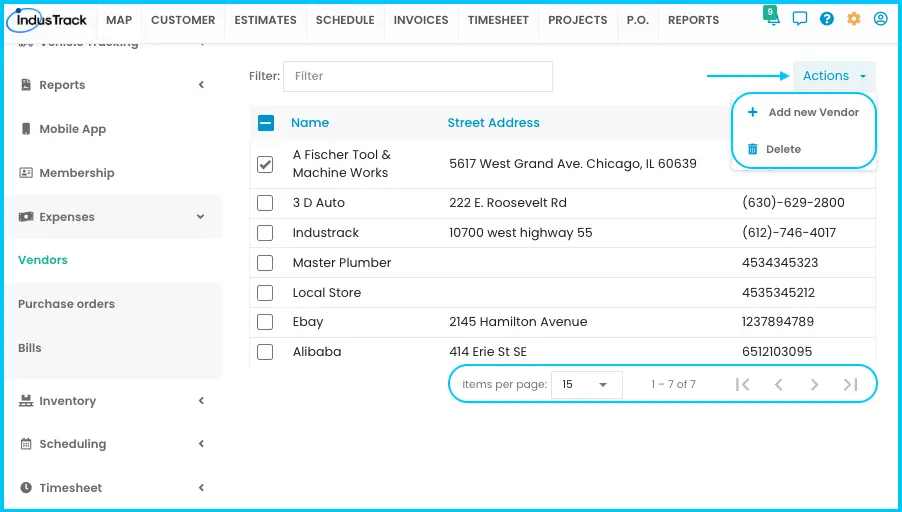The width and height of the screenshot is (902, 512).
Task: Go to the next page arrow
Action: click(x=814, y=384)
